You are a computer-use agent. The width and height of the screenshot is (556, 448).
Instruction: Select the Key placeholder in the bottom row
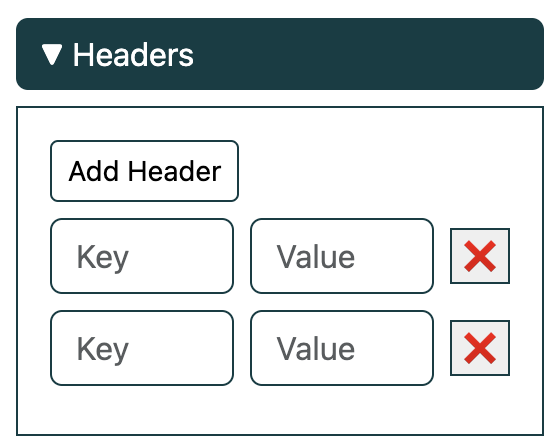coord(103,349)
